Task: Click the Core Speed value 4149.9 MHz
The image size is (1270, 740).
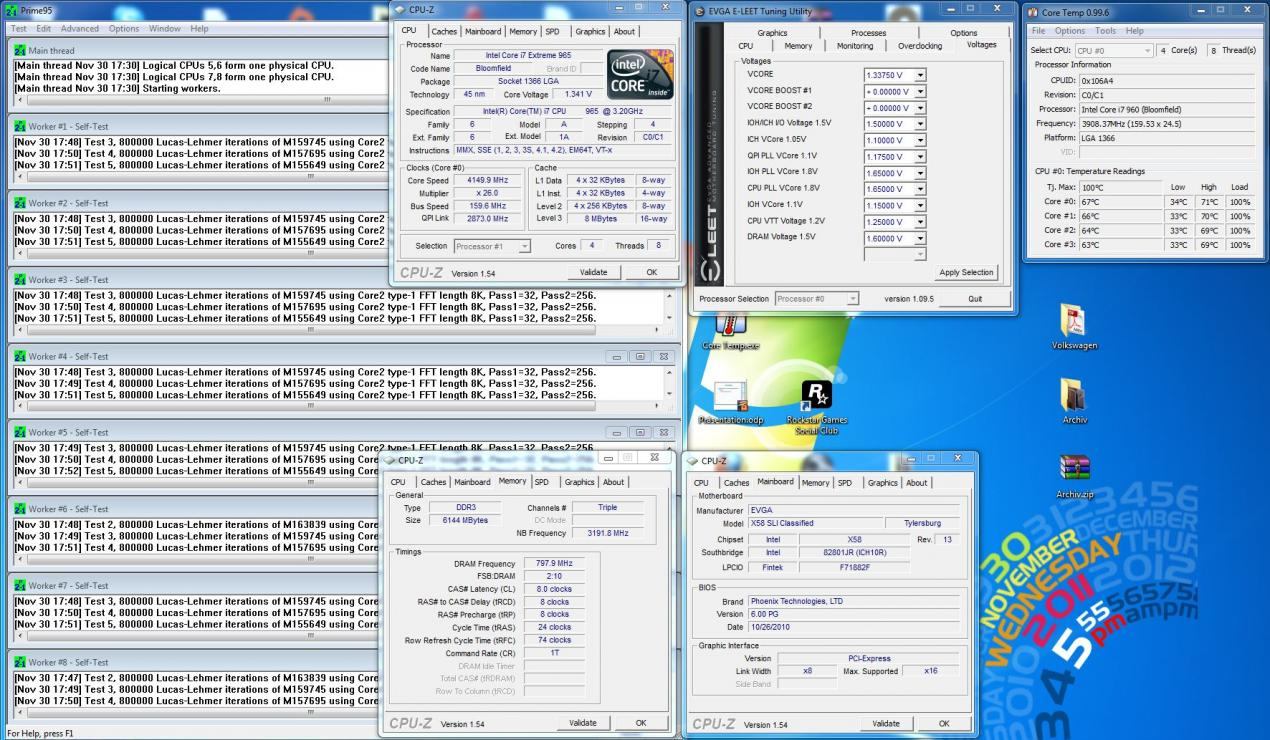Action: click(486, 180)
